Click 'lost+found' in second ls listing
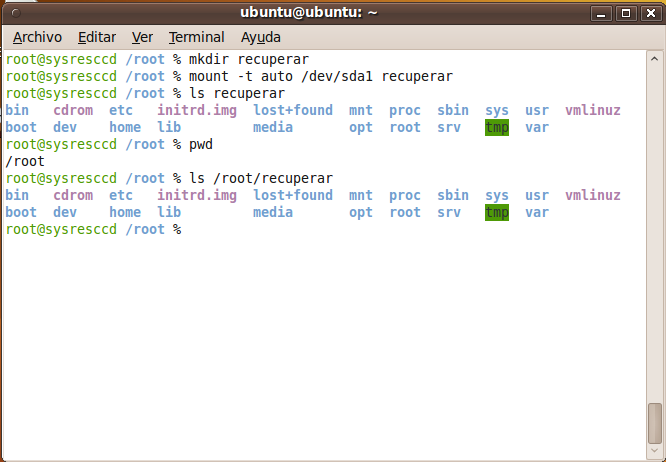 tap(293, 195)
